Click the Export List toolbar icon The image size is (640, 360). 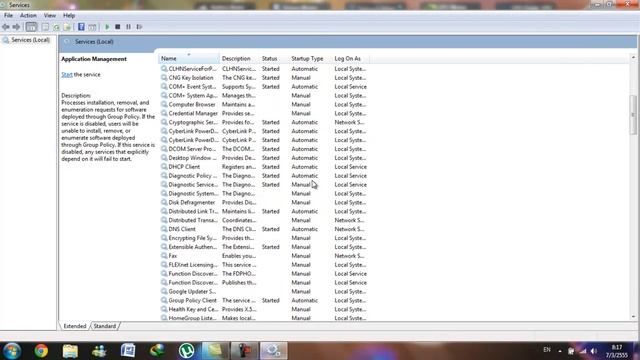pyautogui.click(x=67, y=27)
